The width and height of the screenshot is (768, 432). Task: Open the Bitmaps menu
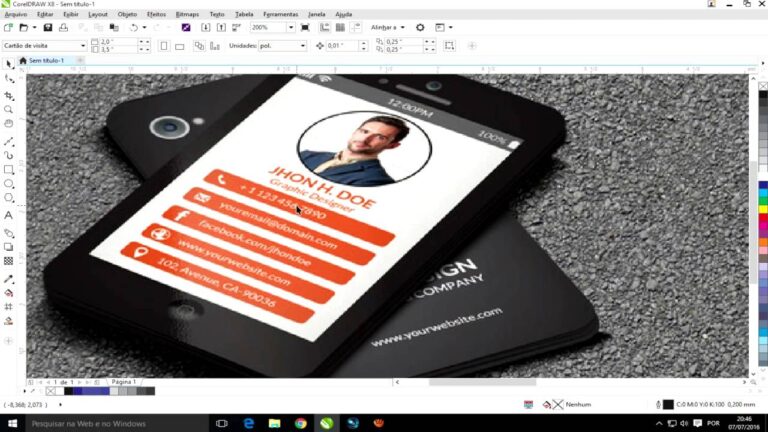pyautogui.click(x=187, y=14)
